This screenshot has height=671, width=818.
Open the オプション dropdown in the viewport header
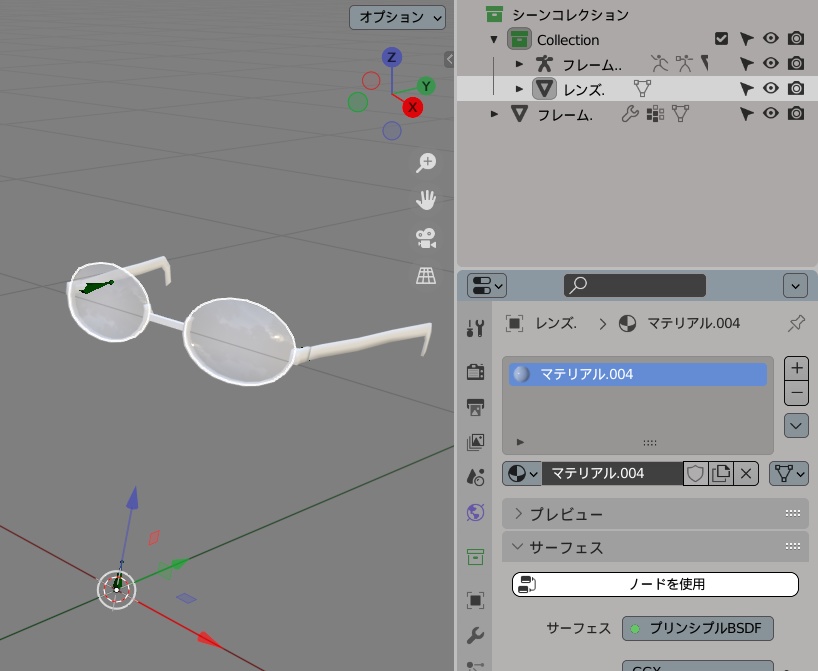[396, 17]
